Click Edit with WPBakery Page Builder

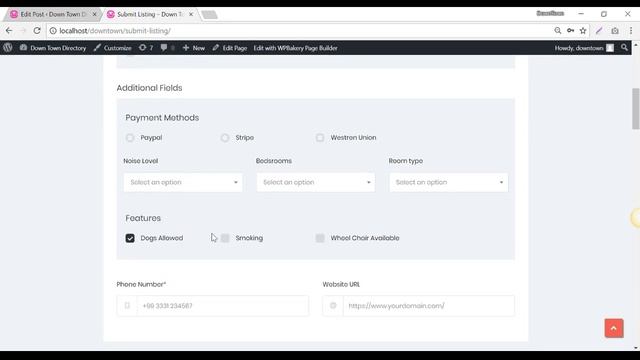296,48
